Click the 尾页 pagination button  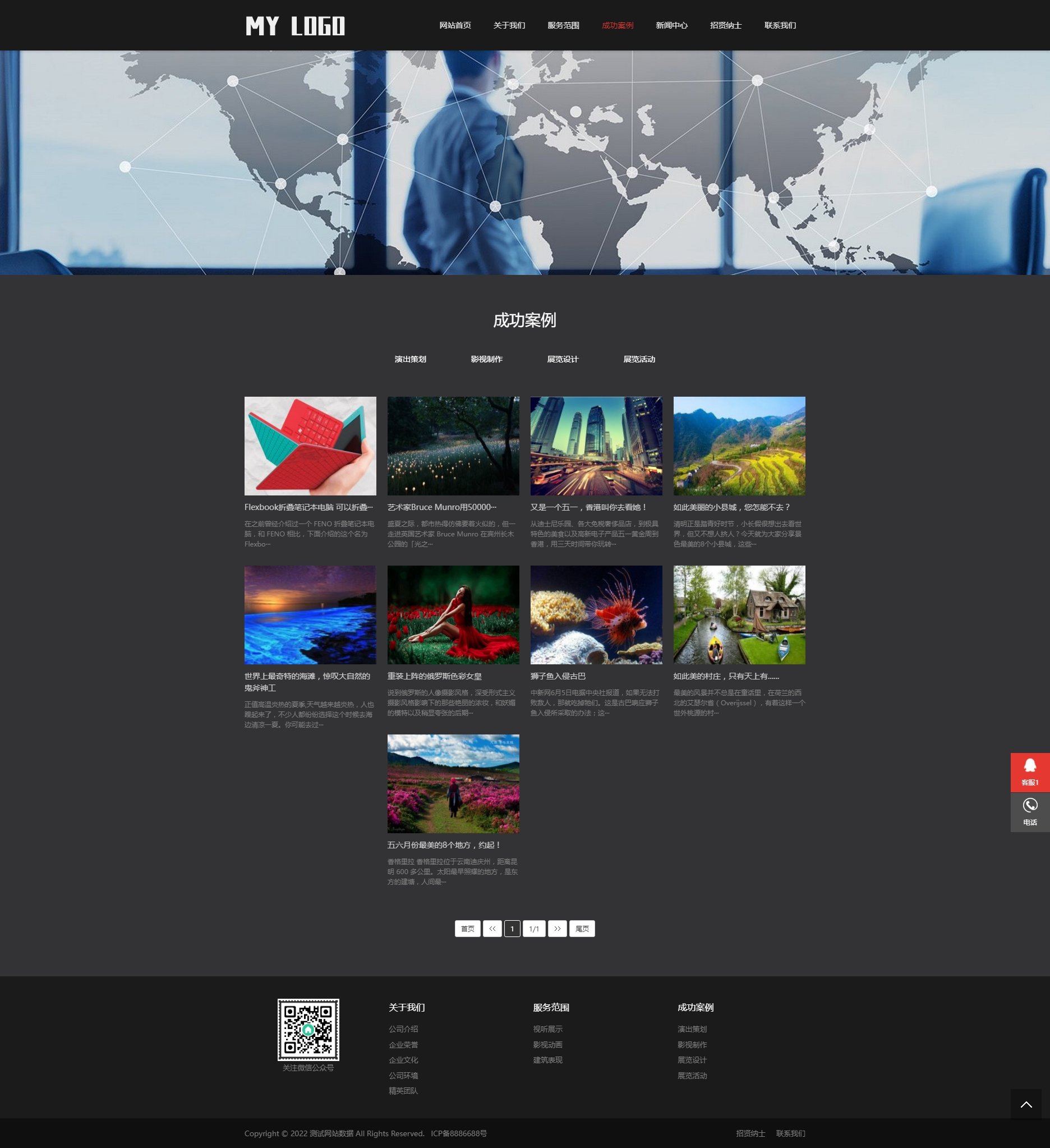coord(582,929)
